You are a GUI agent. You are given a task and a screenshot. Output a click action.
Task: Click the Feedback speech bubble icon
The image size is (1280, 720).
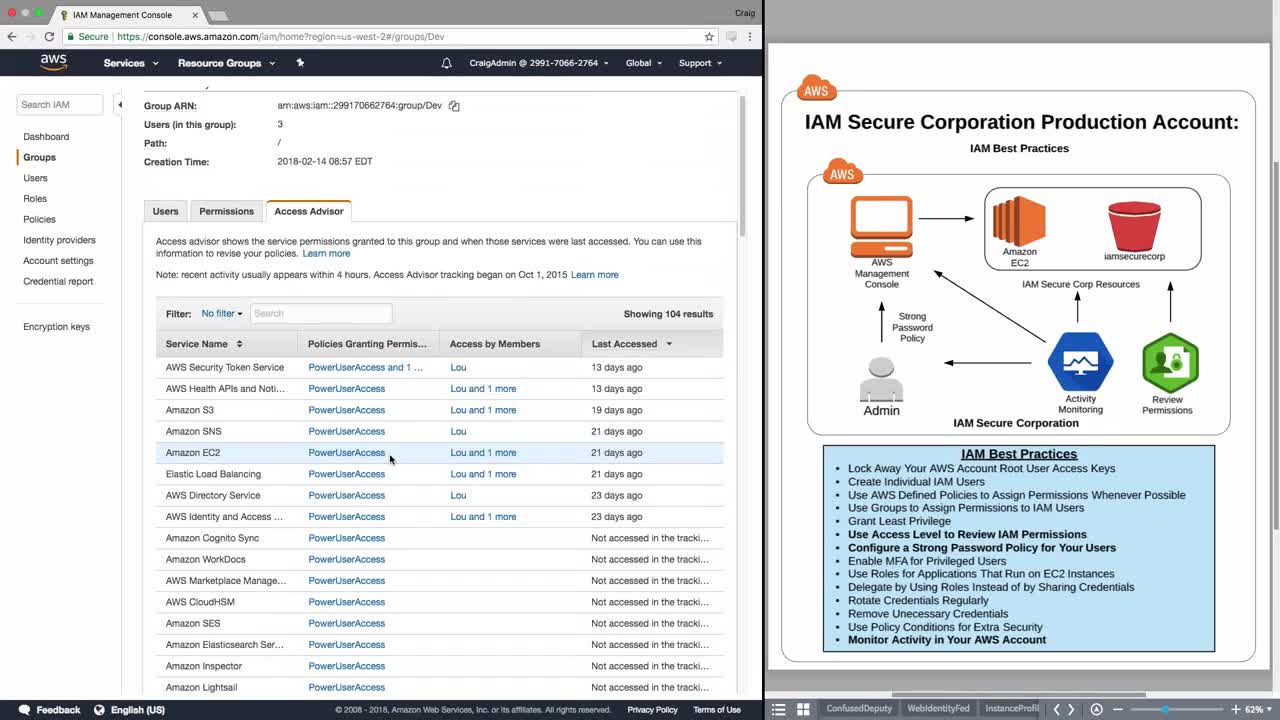coord(24,710)
